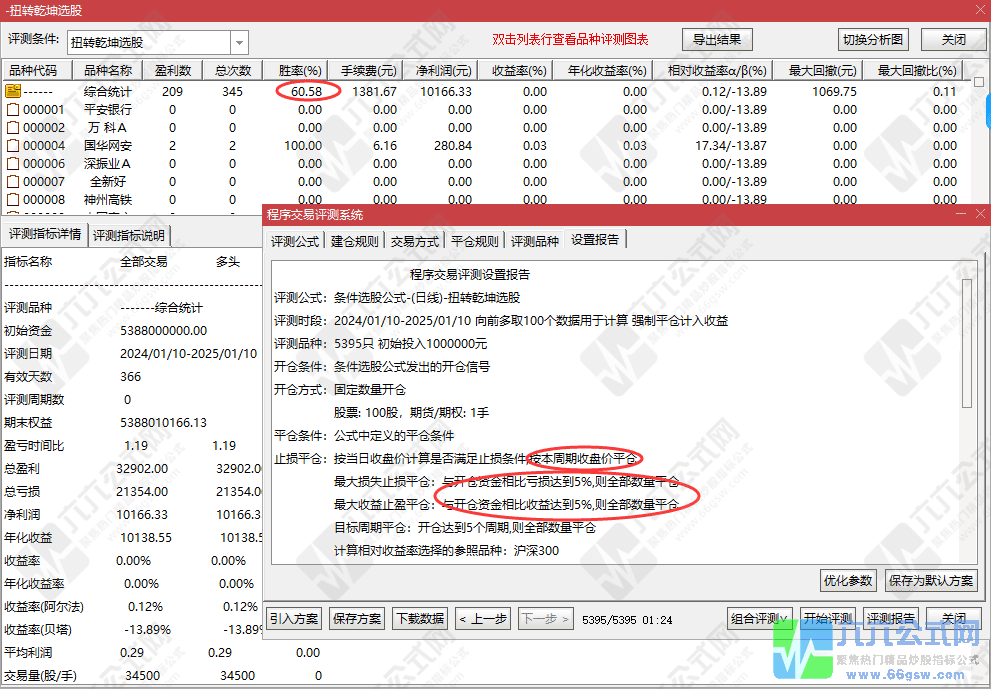Image resolution: width=991 pixels, height=689 pixels.
Task: Click the document icon beside 000004 国华网安
Action: click(x=12, y=145)
